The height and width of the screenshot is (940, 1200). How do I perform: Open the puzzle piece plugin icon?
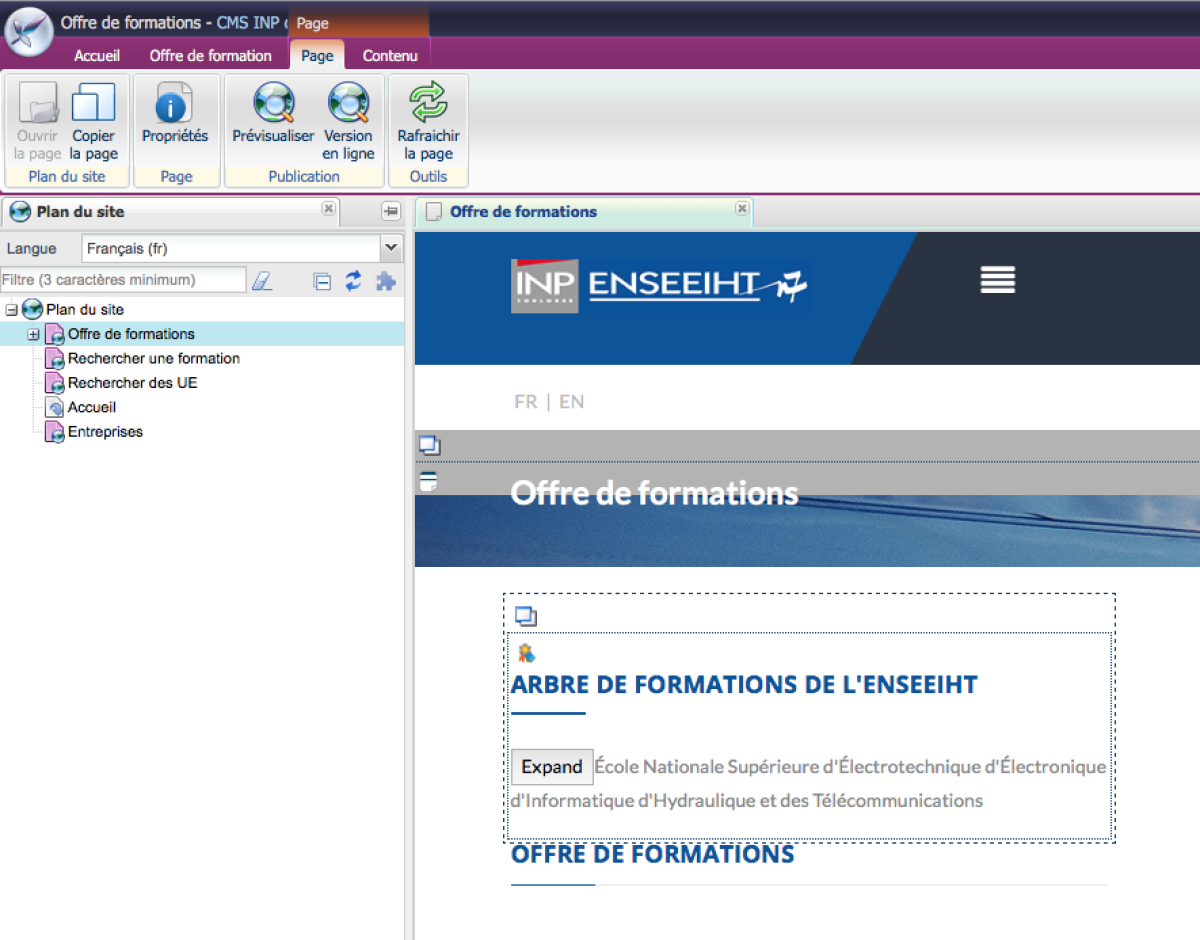tap(385, 281)
